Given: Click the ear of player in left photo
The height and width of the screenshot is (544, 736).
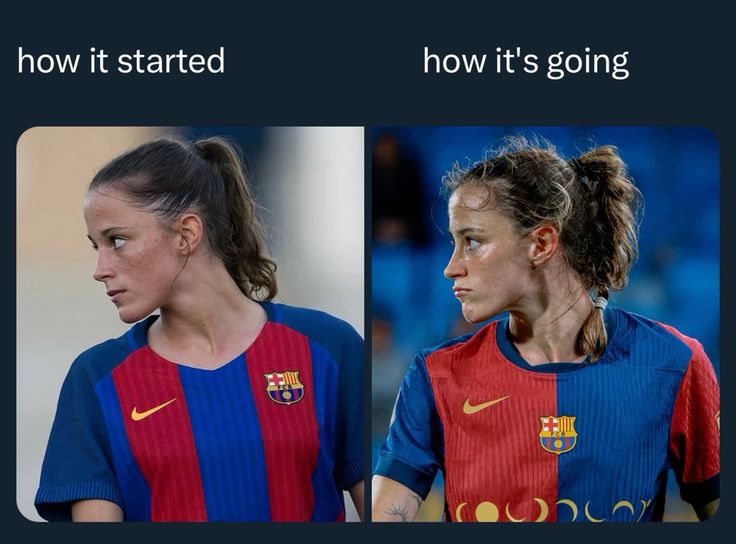Looking at the screenshot, I should 189,234.
